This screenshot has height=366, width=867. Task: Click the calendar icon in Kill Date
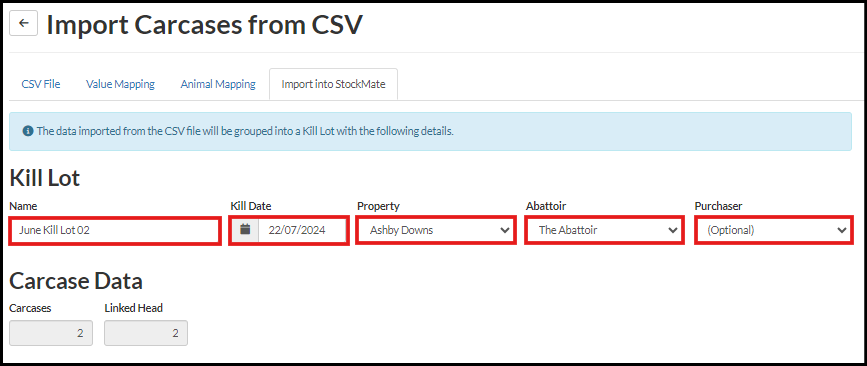(x=246, y=229)
